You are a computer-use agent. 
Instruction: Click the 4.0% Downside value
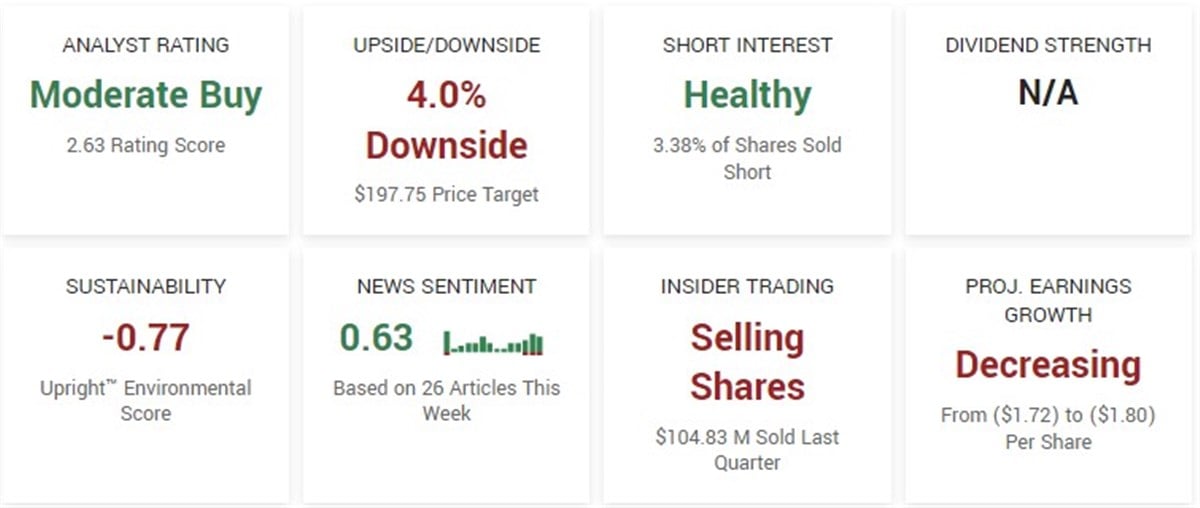446,120
